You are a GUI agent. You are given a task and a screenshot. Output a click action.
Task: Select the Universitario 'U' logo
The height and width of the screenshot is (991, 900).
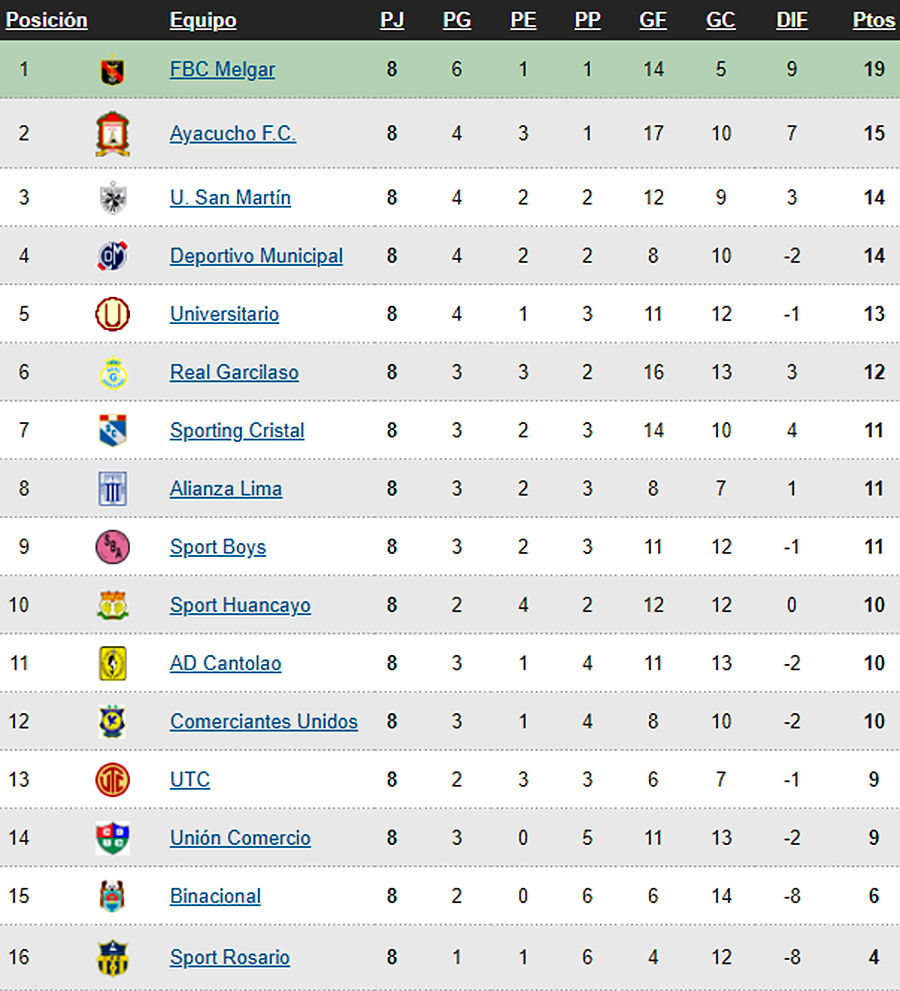[112, 314]
